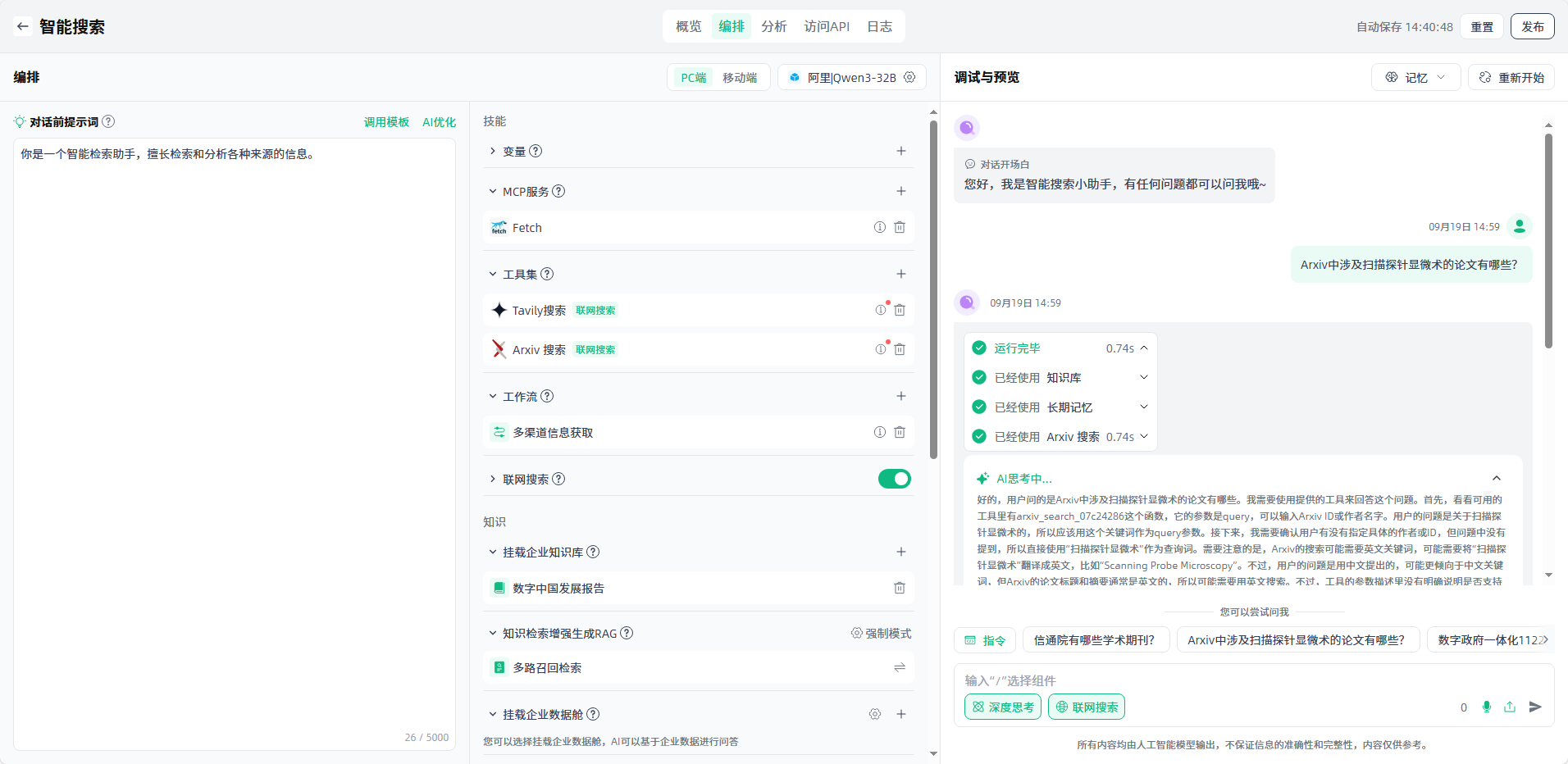This screenshot has width=1568, height=764.
Task: Delete the Fetch MCP service
Action: pos(900,228)
